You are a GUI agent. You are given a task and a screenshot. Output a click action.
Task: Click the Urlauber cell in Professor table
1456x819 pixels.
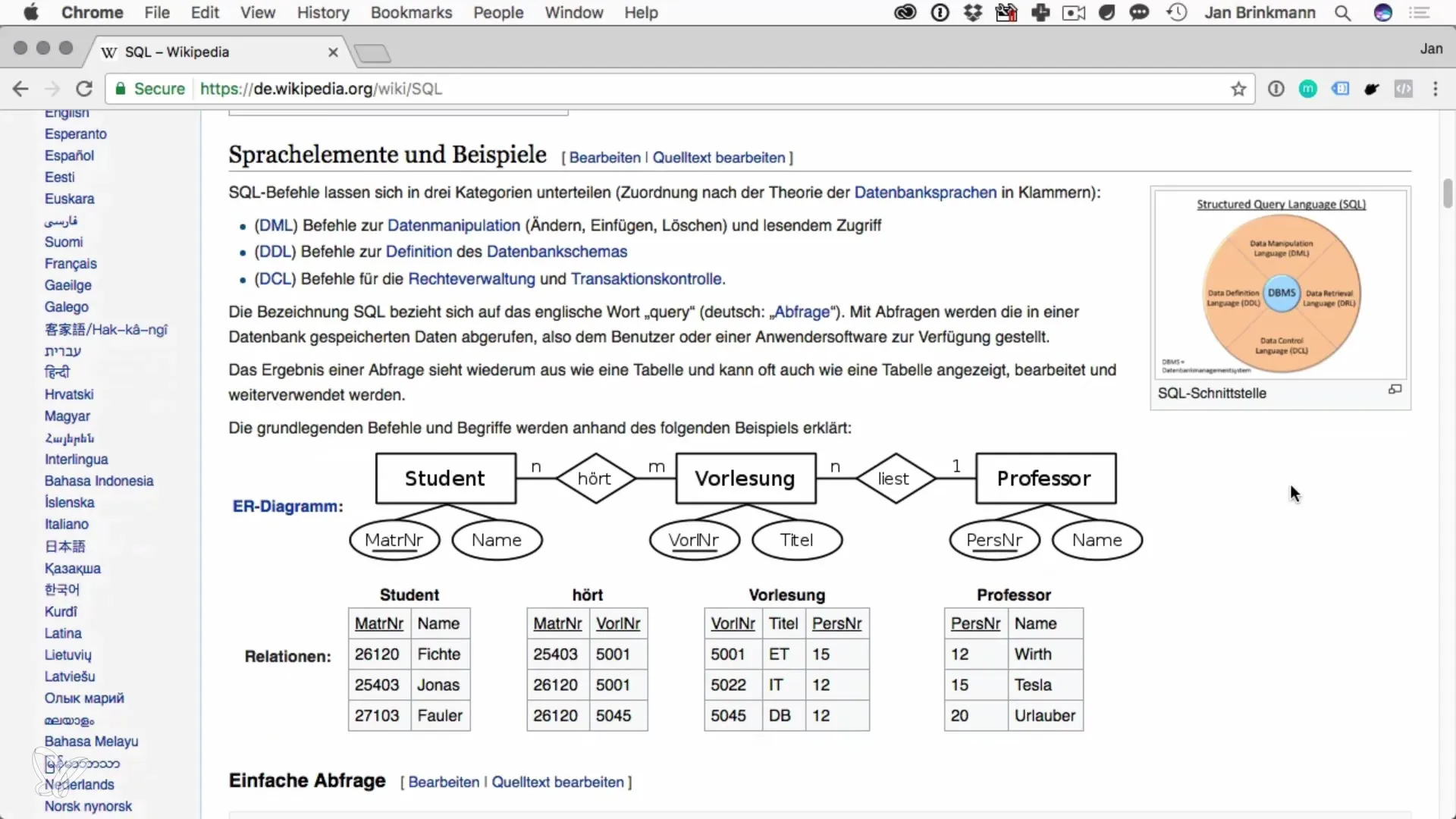click(x=1045, y=716)
